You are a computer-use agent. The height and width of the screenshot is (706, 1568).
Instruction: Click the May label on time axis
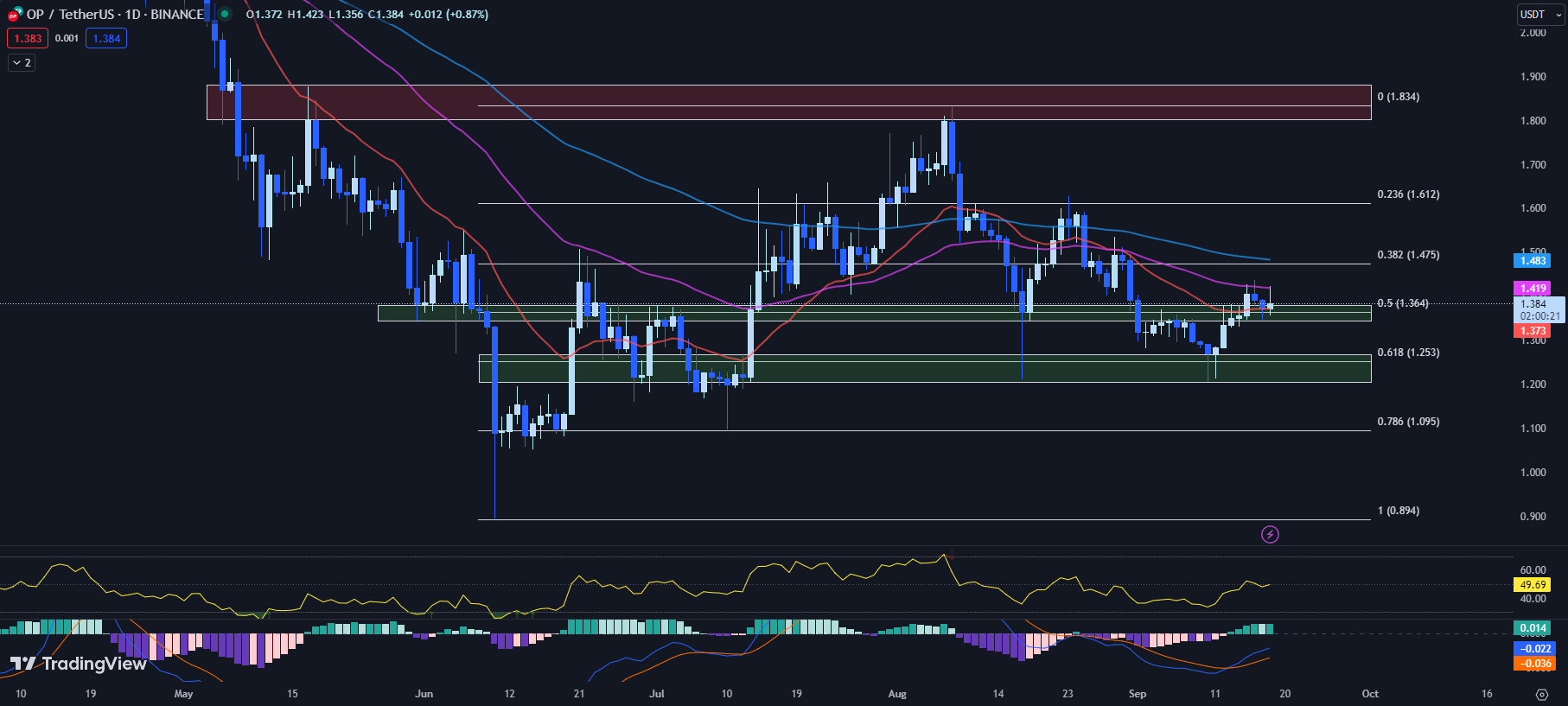(x=183, y=694)
